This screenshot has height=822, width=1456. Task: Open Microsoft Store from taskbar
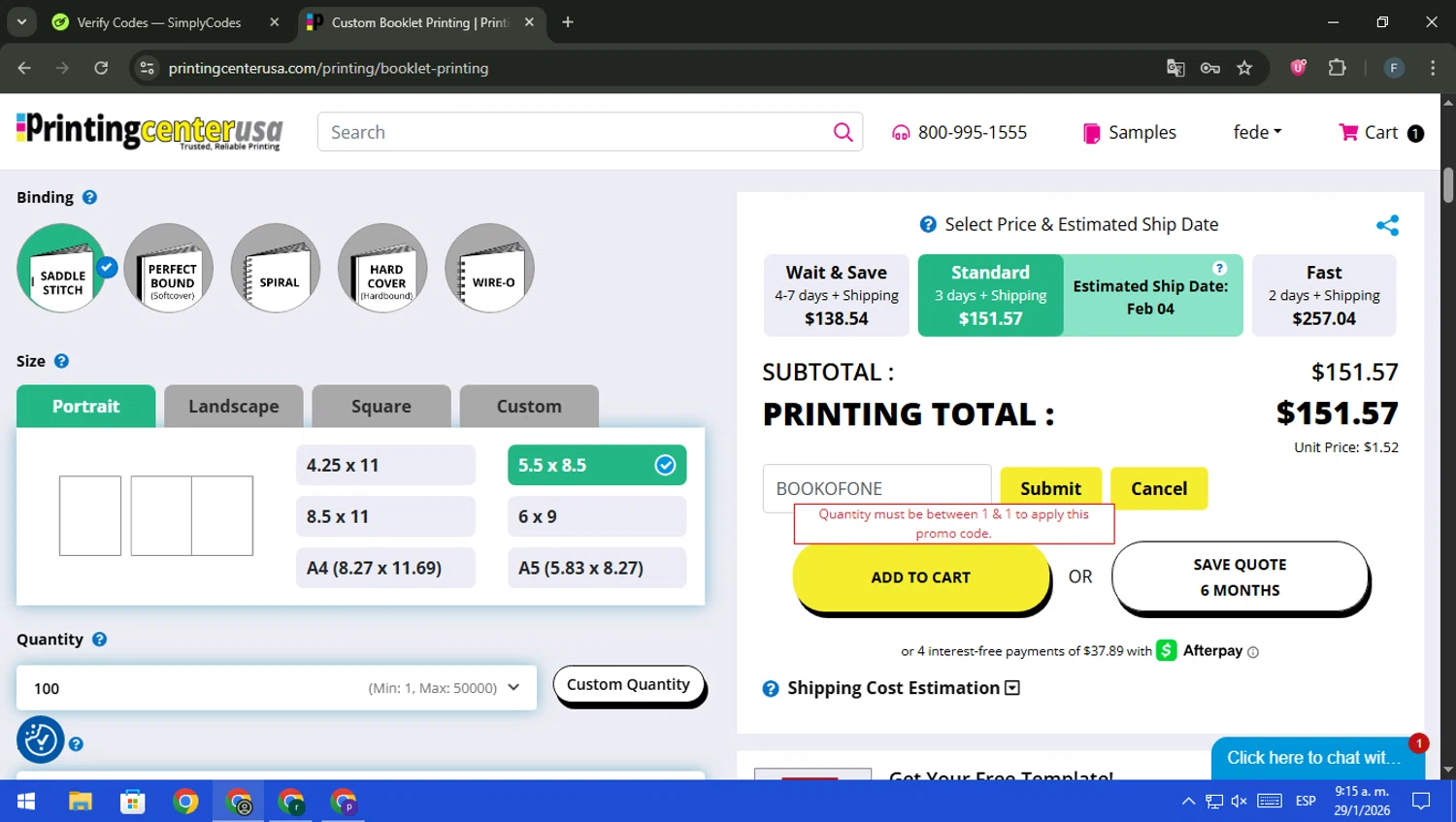[x=132, y=802]
